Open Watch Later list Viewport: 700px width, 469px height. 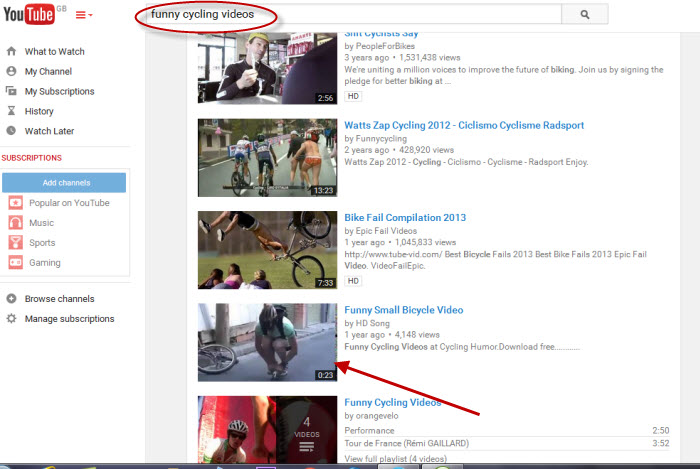coord(50,131)
